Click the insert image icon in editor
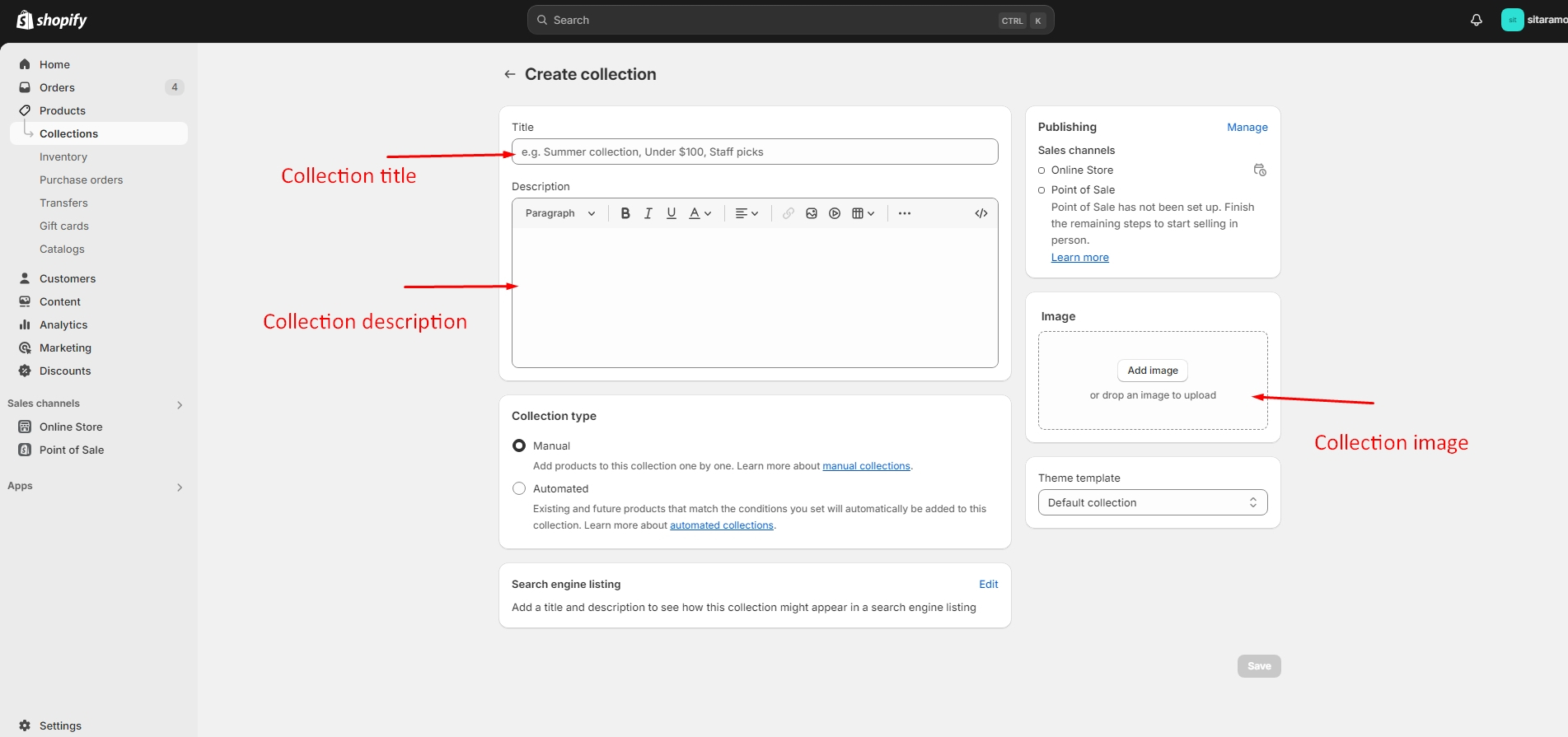 [812, 213]
